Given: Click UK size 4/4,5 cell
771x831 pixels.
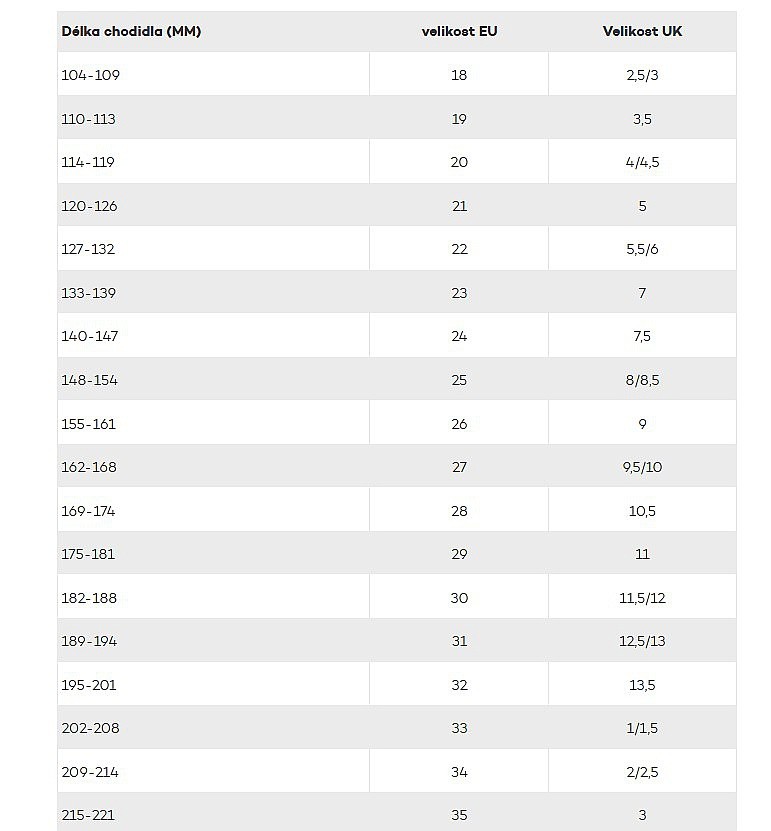Looking at the screenshot, I should tap(642, 162).
